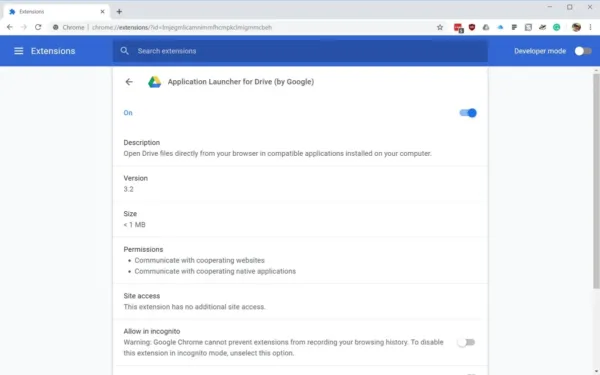Viewport: 600px width, 375px height.
Task: Select the Extensions browser tab
Action: pos(57,11)
